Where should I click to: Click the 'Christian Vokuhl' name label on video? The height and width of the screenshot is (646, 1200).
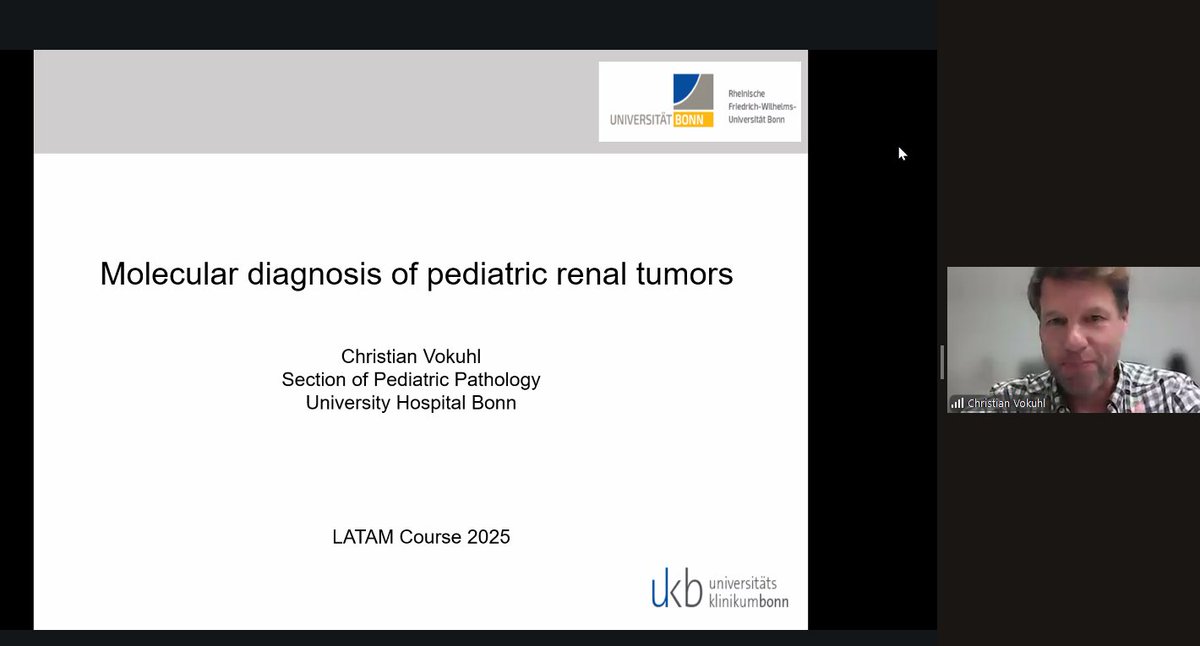point(1006,403)
